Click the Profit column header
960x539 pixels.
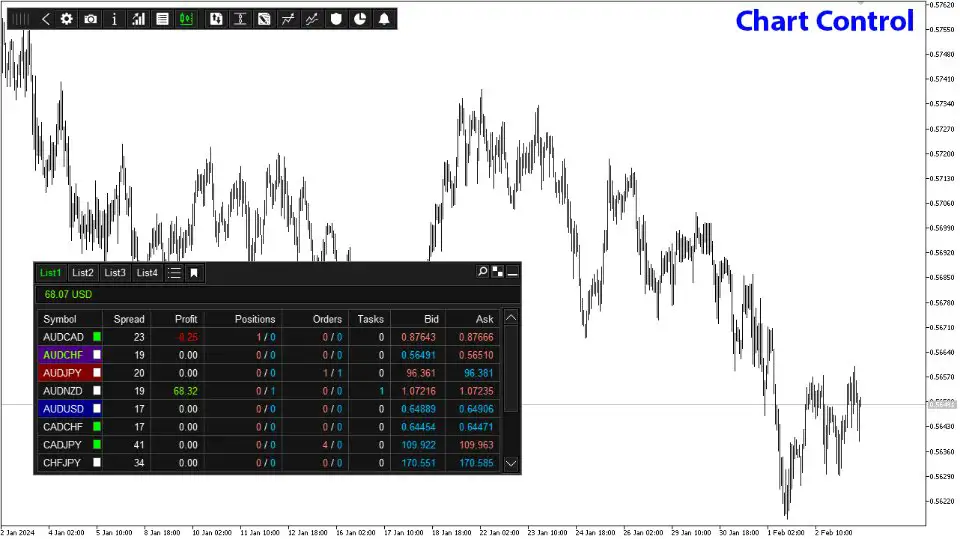coord(186,319)
